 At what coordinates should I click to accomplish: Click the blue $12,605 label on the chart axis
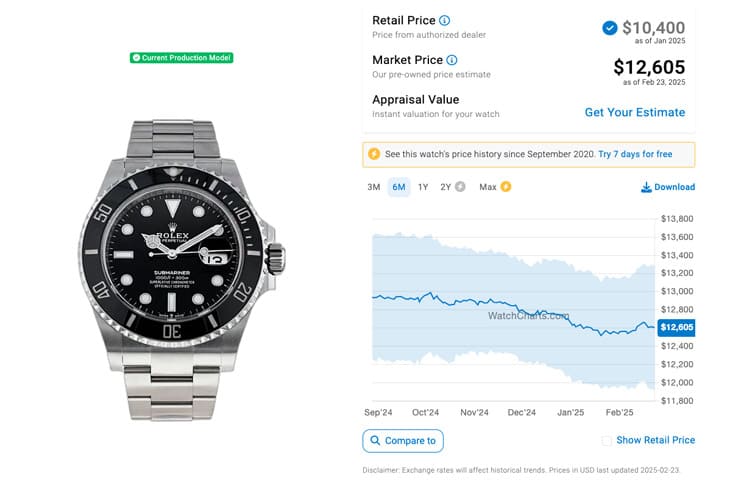tap(679, 327)
